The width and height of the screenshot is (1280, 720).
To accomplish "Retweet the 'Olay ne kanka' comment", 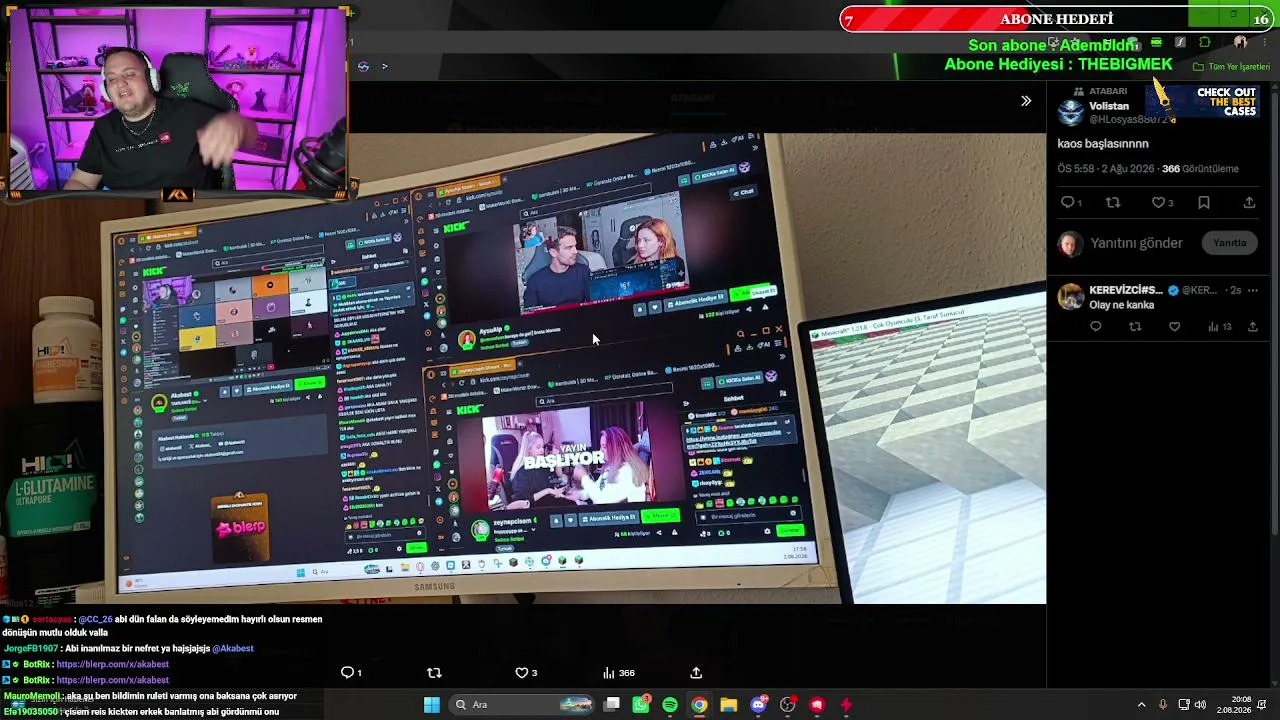I will tap(1135, 327).
